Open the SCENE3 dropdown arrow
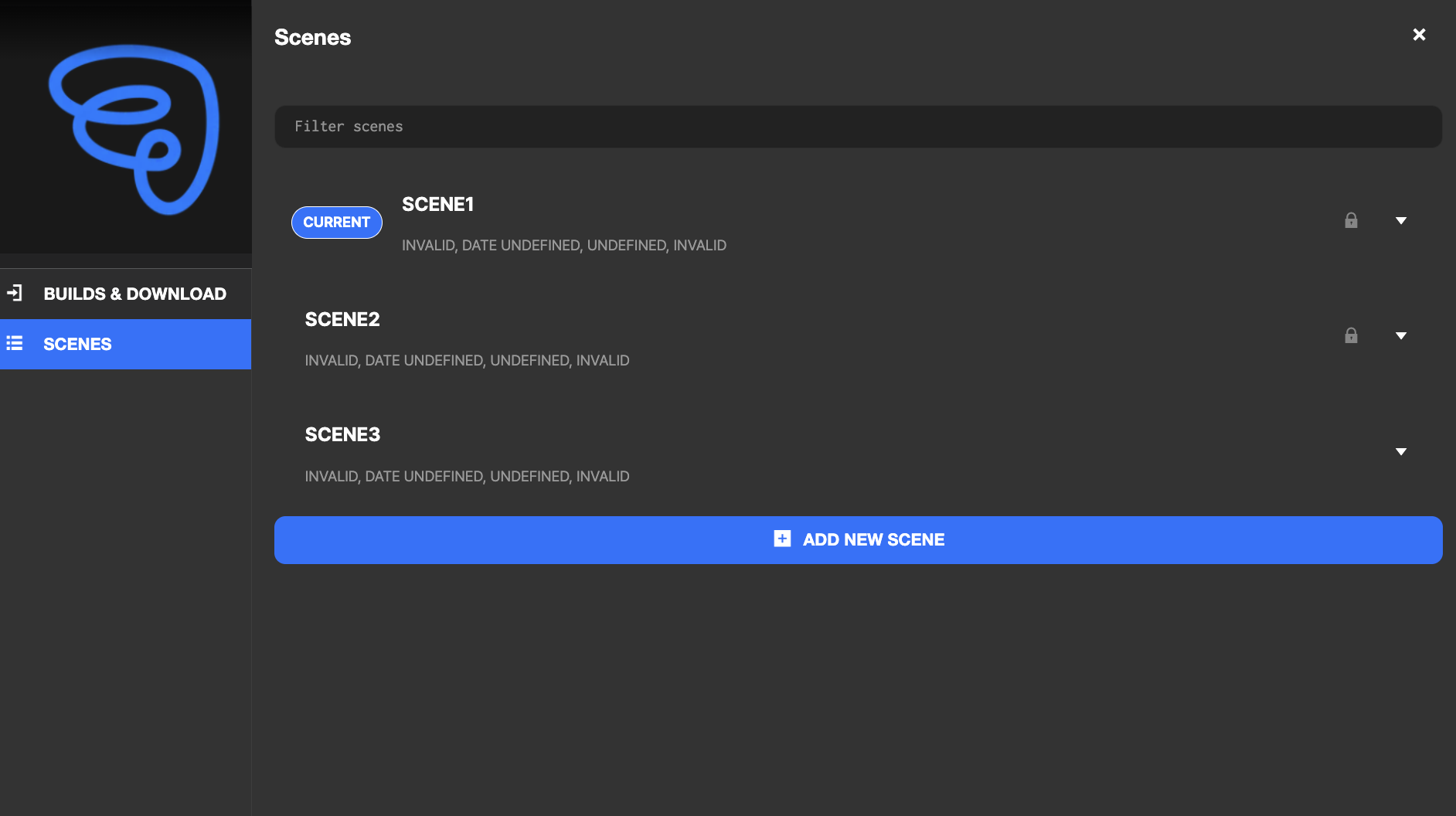Viewport: 1456px width, 816px height. point(1400,452)
